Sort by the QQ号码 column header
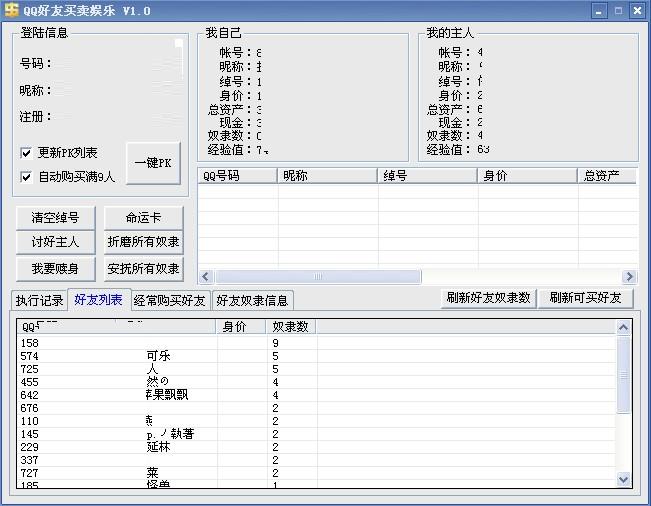Screen dimensions: 651x506 (237, 176)
